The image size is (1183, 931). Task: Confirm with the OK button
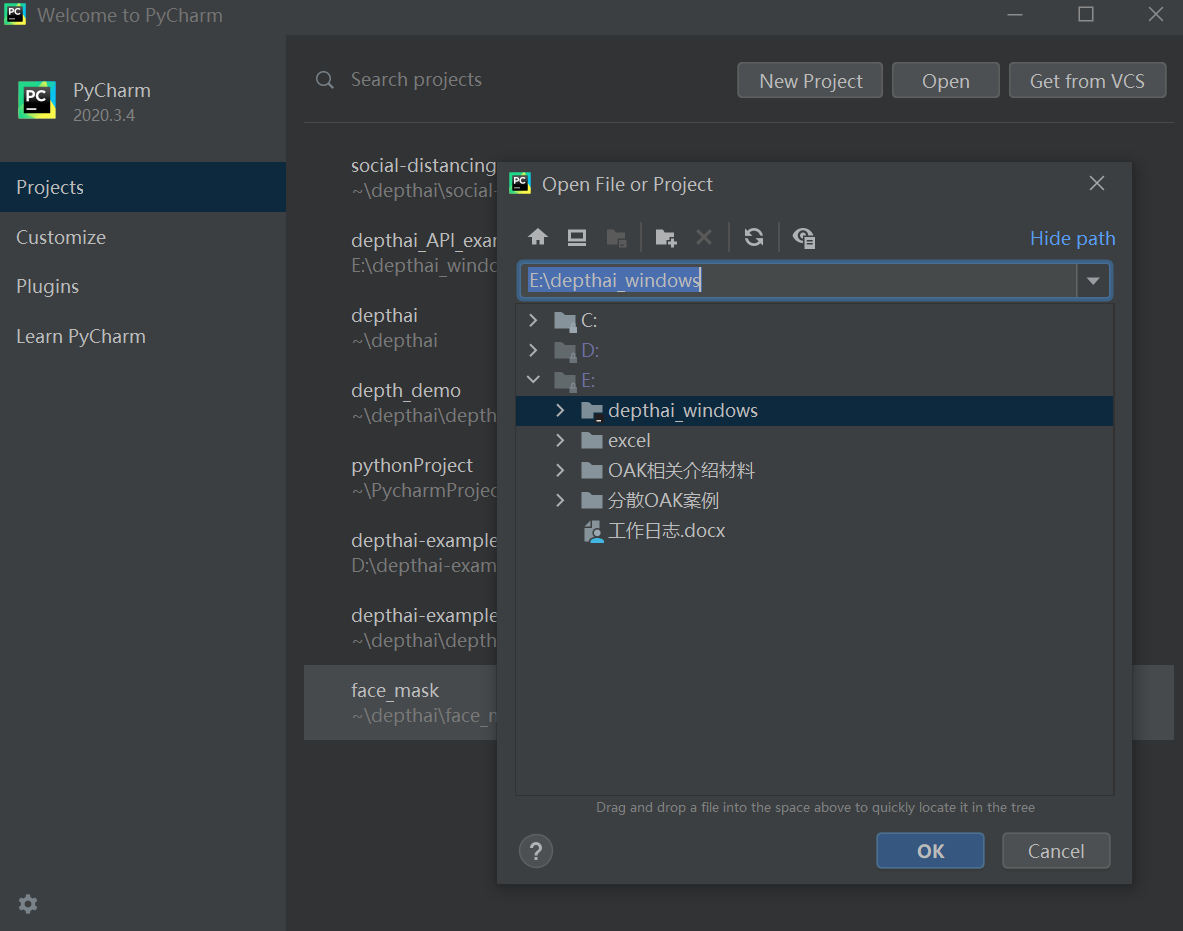(930, 851)
